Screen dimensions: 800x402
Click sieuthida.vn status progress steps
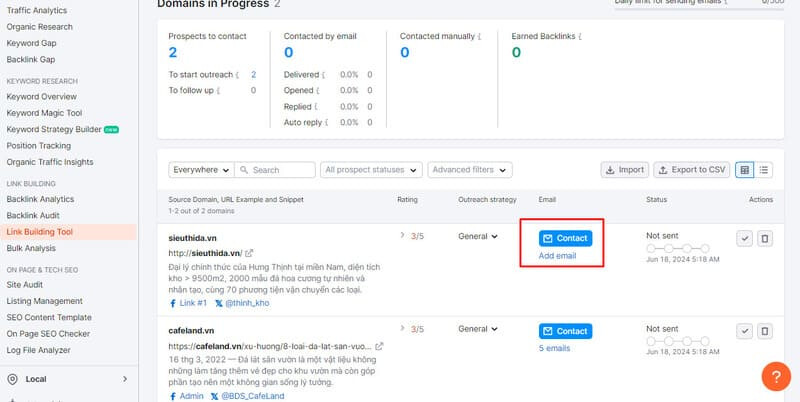point(678,248)
